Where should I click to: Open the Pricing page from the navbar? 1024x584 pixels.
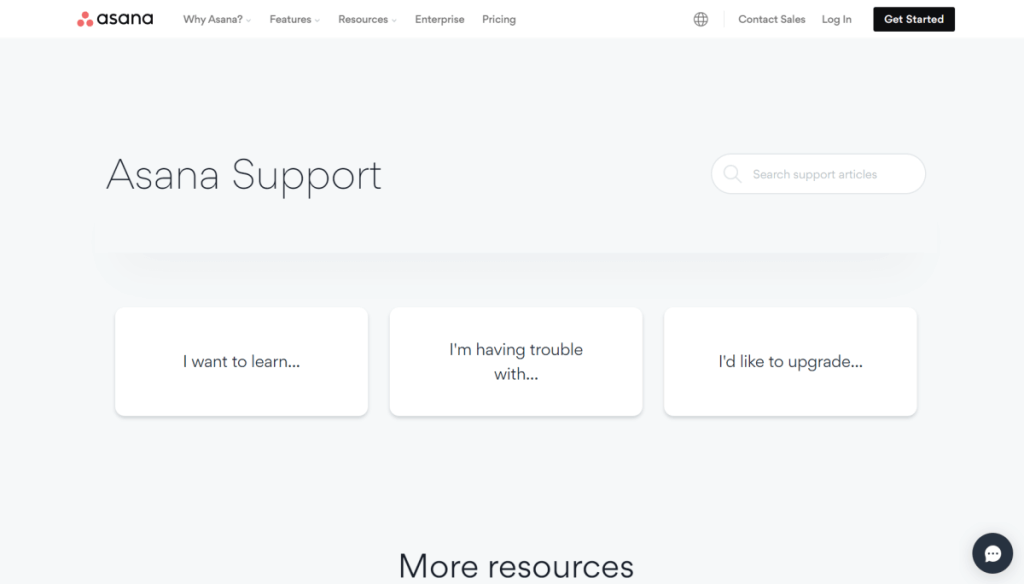[498, 18]
